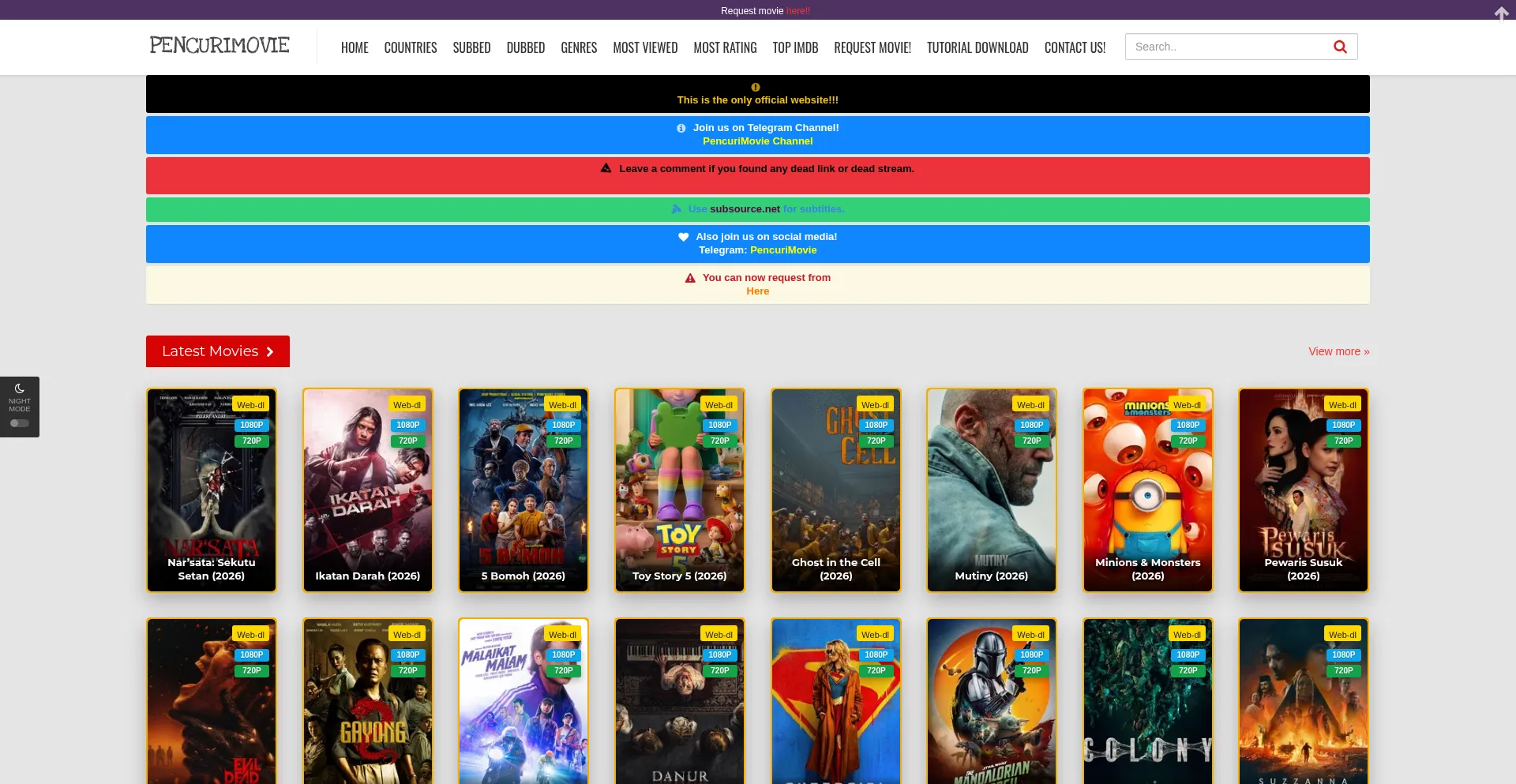
Task: Click the View more link
Action: 1339,351
